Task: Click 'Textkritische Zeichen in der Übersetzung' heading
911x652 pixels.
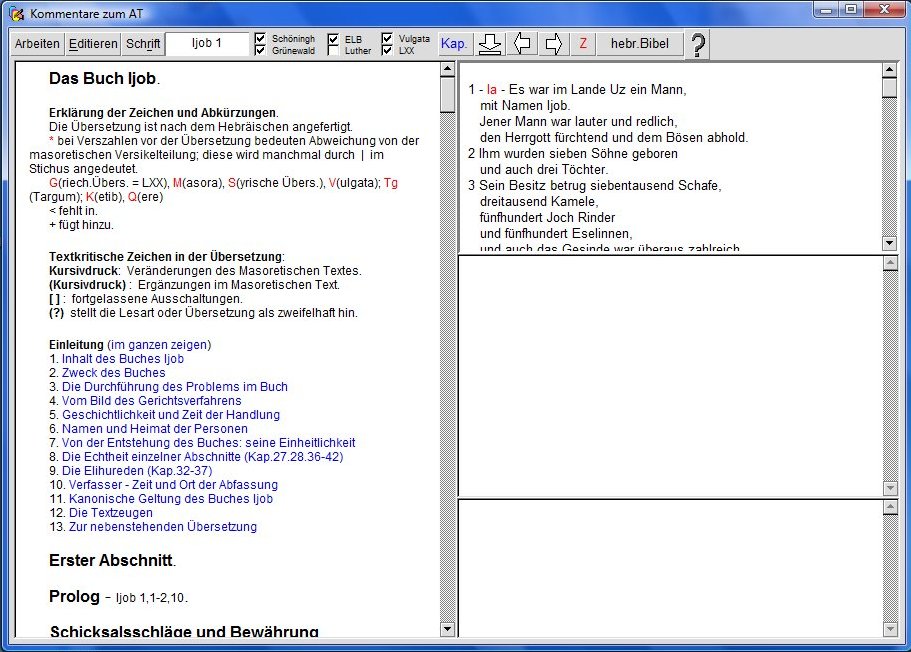Action: pyautogui.click(x=166, y=257)
